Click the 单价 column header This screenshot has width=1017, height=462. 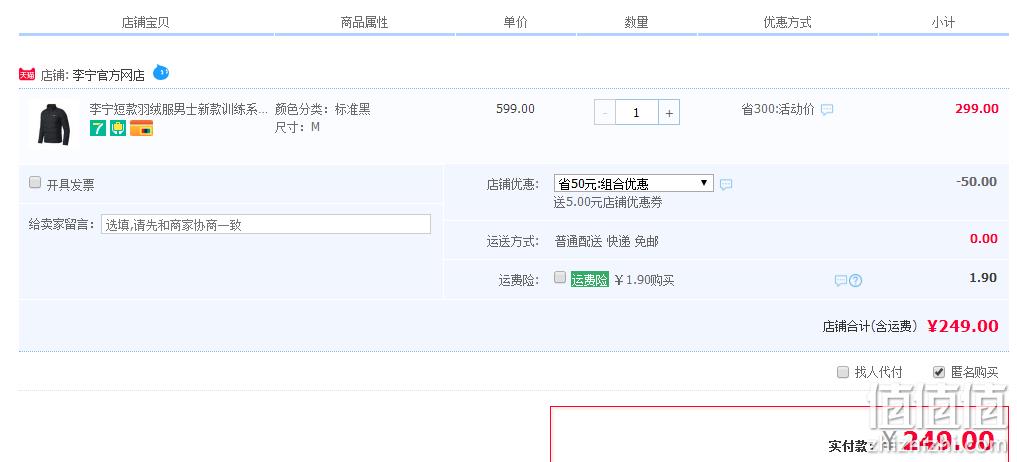(516, 22)
